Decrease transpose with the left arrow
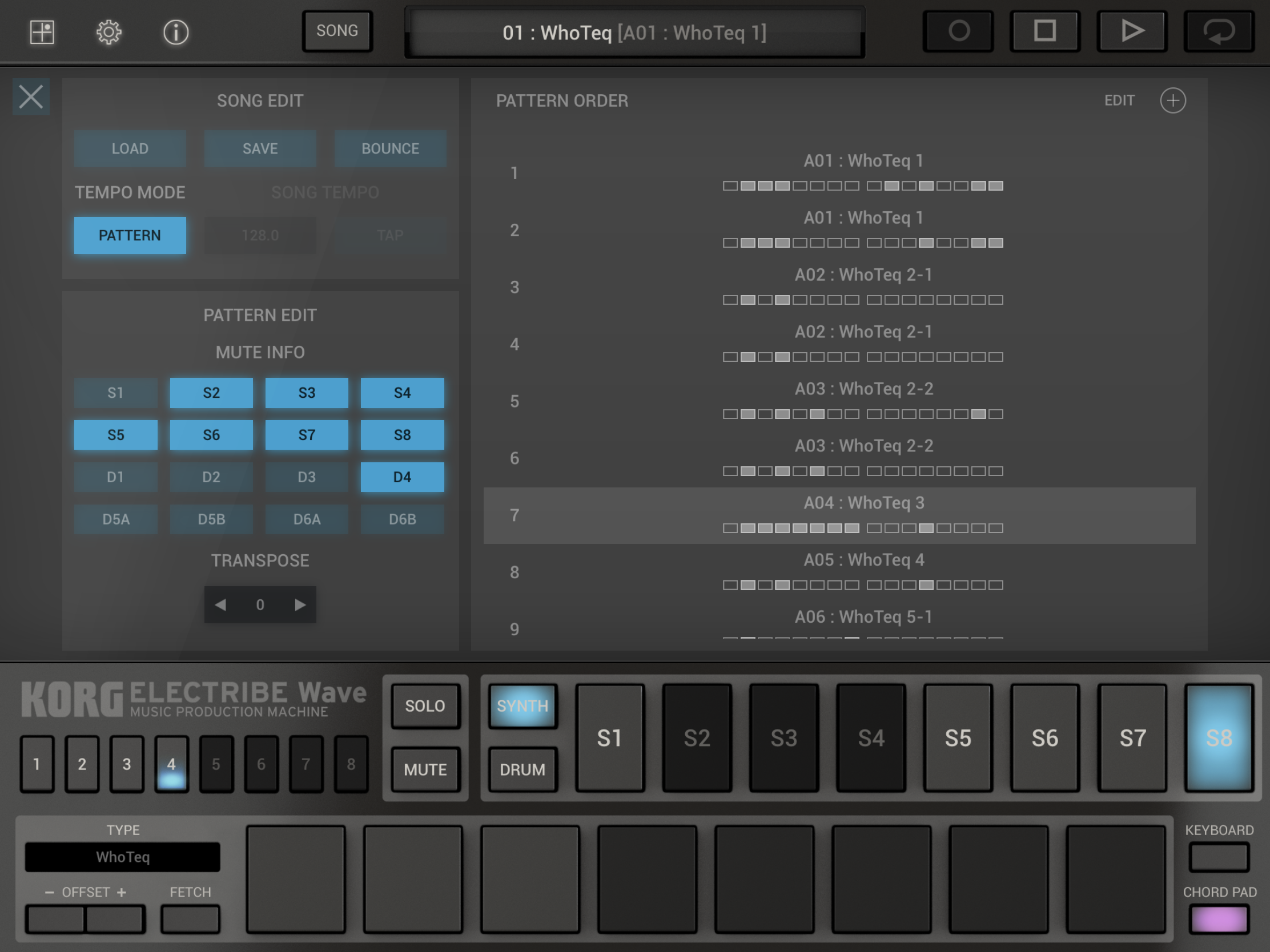The image size is (1270, 952). pos(220,604)
